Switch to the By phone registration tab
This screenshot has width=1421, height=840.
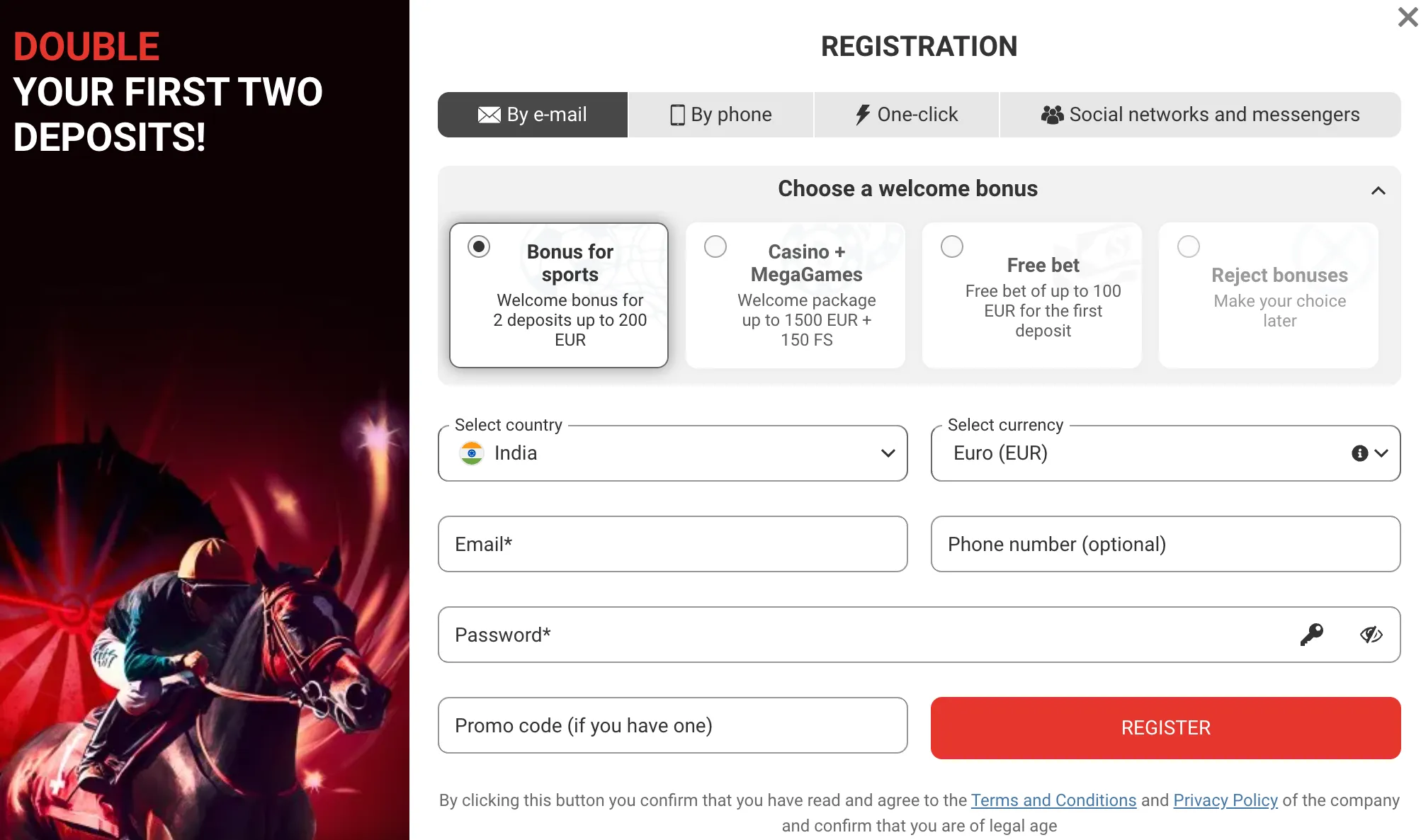pyautogui.click(x=720, y=114)
